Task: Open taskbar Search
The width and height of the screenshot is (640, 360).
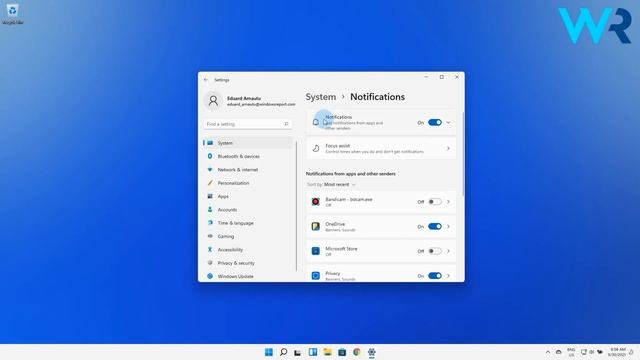Action: click(x=283, y=352)
